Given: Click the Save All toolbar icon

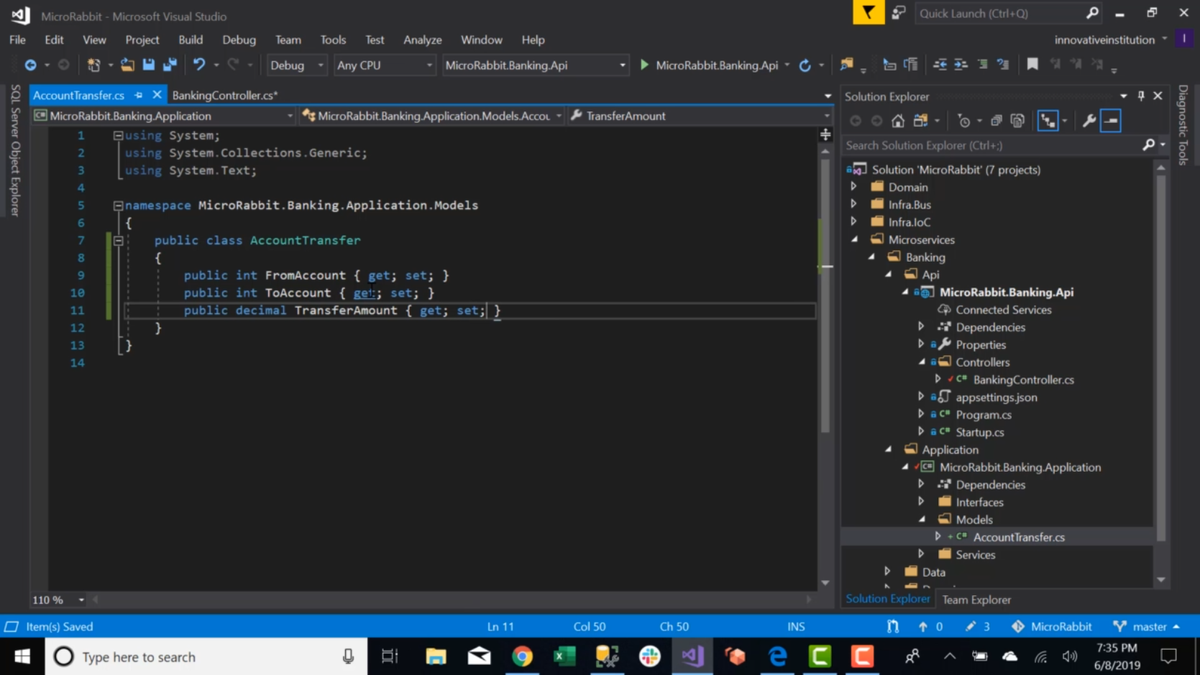Looking at the screenshot, I should 170,65.
